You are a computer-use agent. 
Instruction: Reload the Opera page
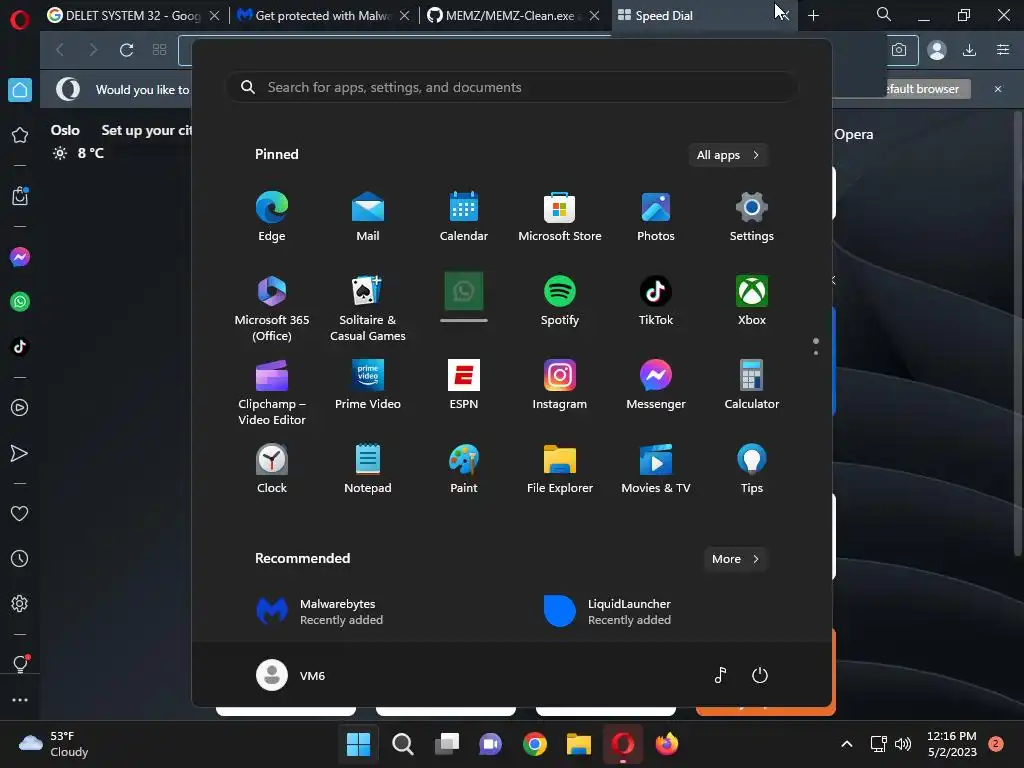(x=127, y=50)
